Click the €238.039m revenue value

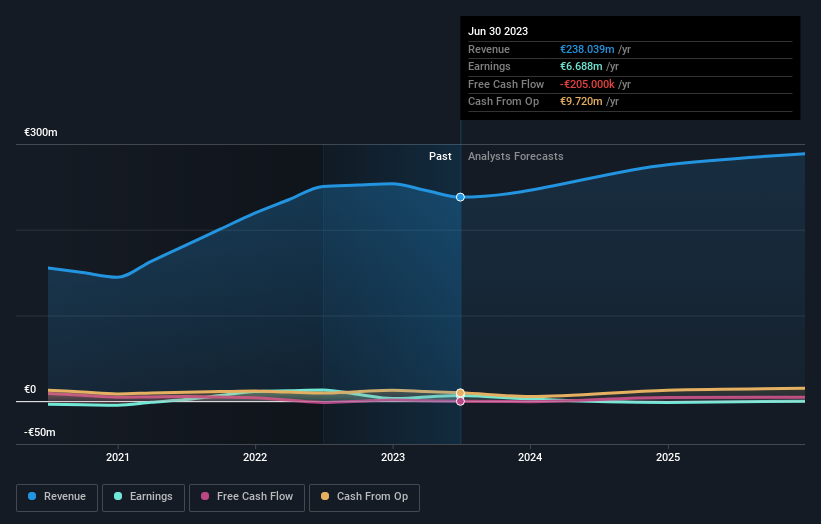click(587, 49)
